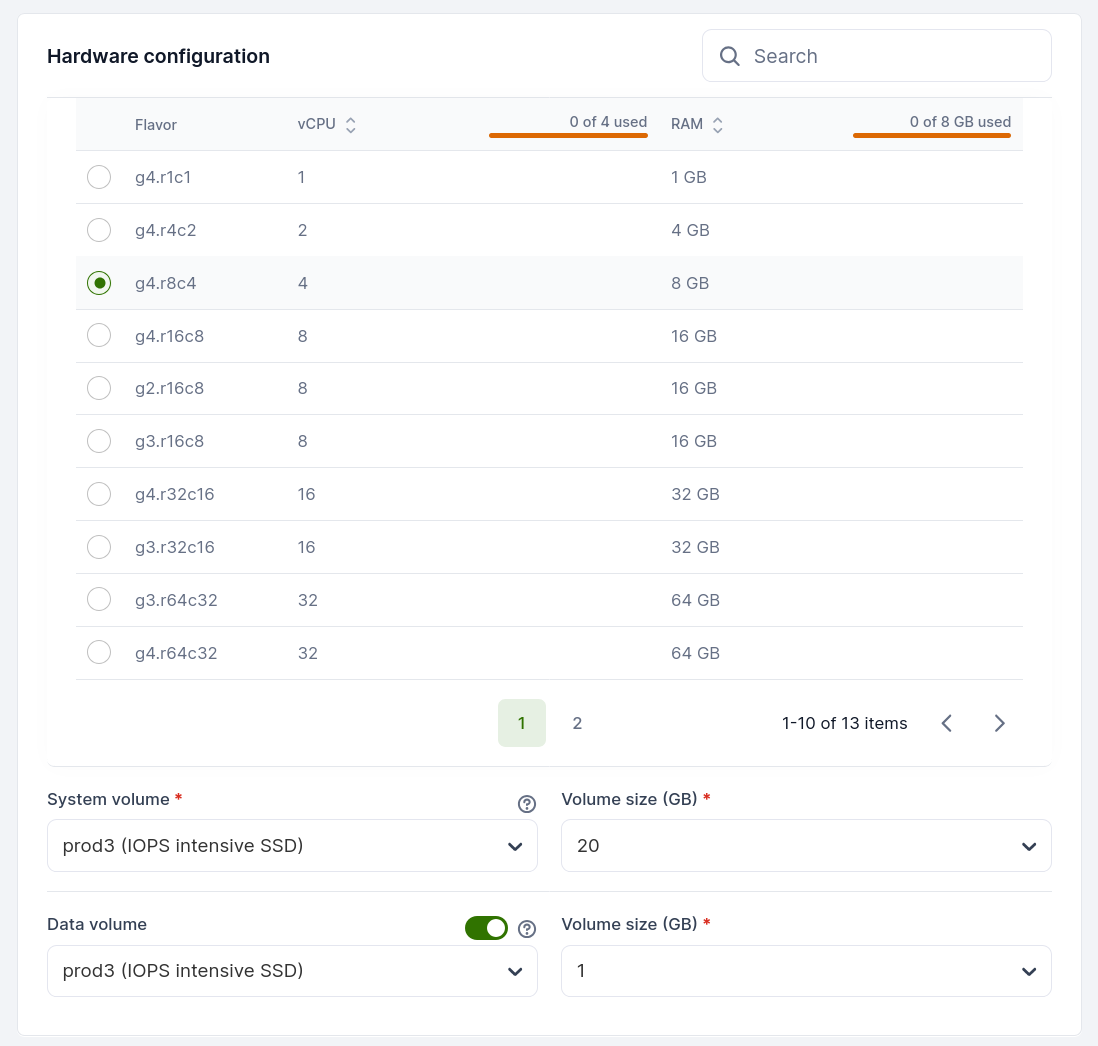This screenshot has width=1098, height=1046.
Task: Open Data volume help question icon
Action: pos(527,929)
